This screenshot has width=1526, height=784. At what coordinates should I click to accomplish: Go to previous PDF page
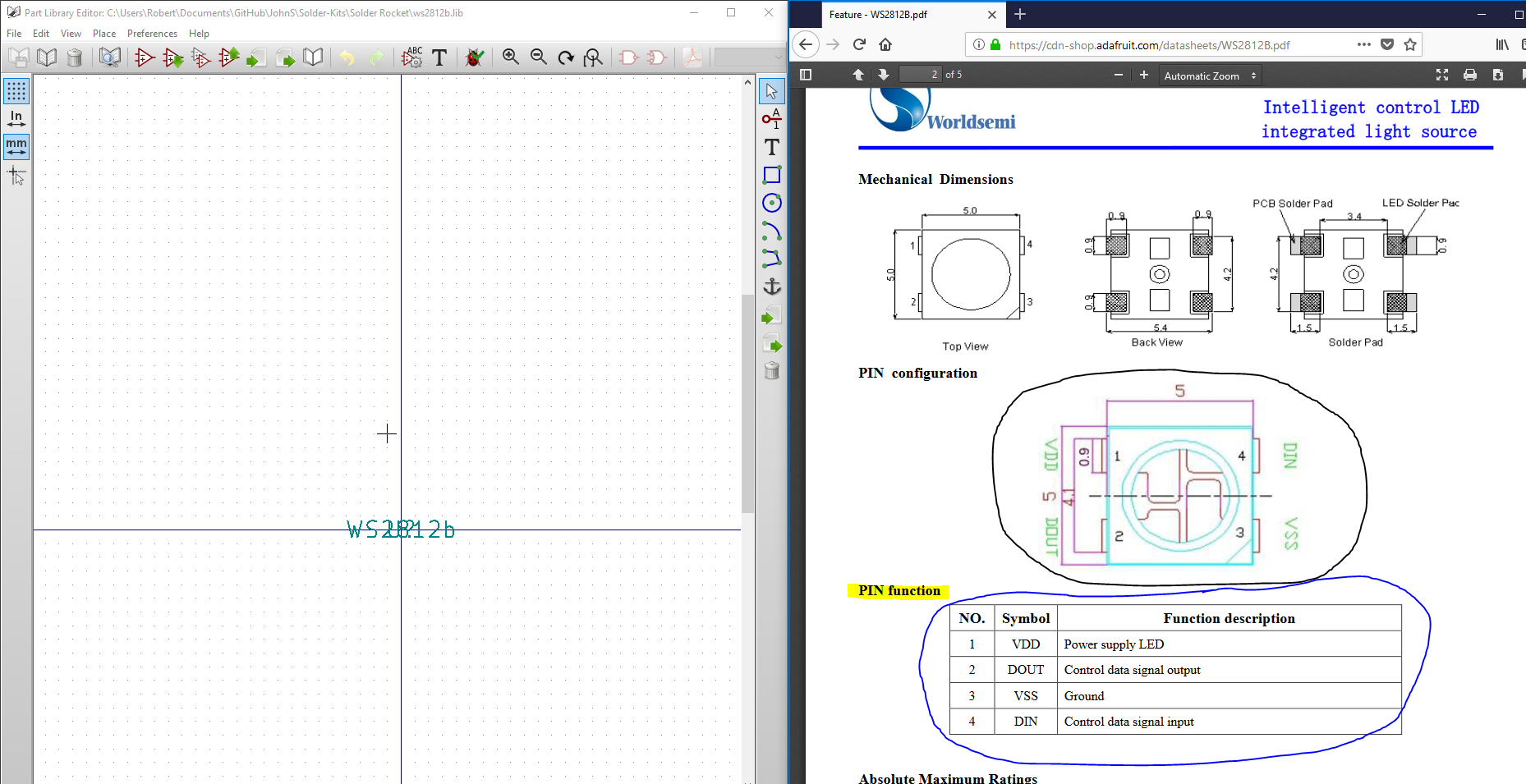tap(858, 75)
